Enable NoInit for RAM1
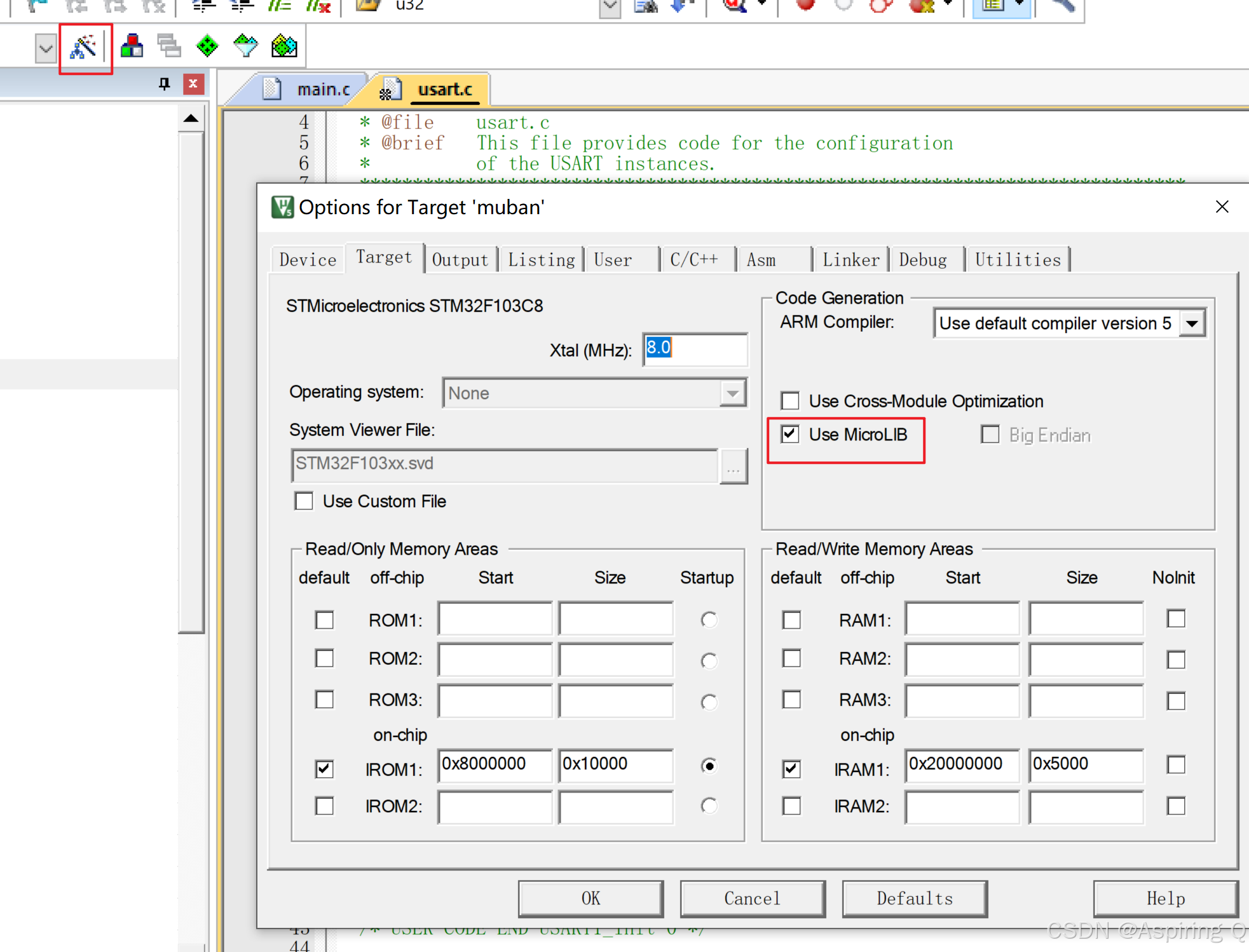This screenshot has height=952, width=1249. point(1177,618)
